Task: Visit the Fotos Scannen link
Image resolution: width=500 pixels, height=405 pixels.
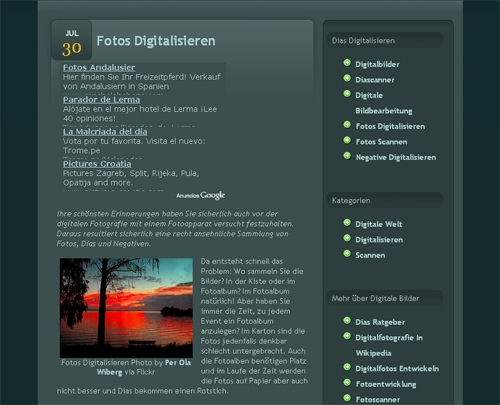Action: coord(381,142)
